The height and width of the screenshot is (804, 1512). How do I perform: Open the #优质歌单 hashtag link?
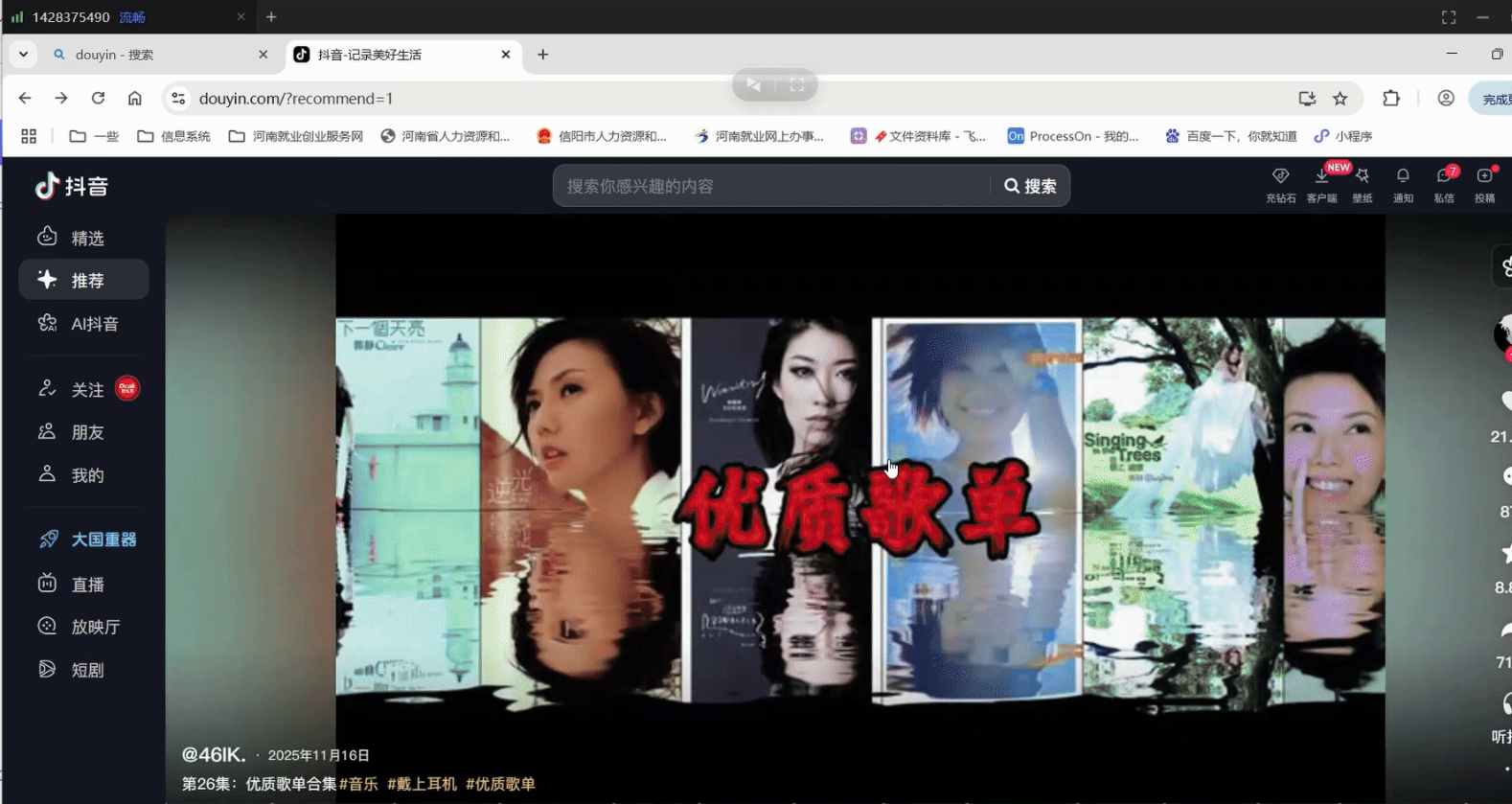500,784
